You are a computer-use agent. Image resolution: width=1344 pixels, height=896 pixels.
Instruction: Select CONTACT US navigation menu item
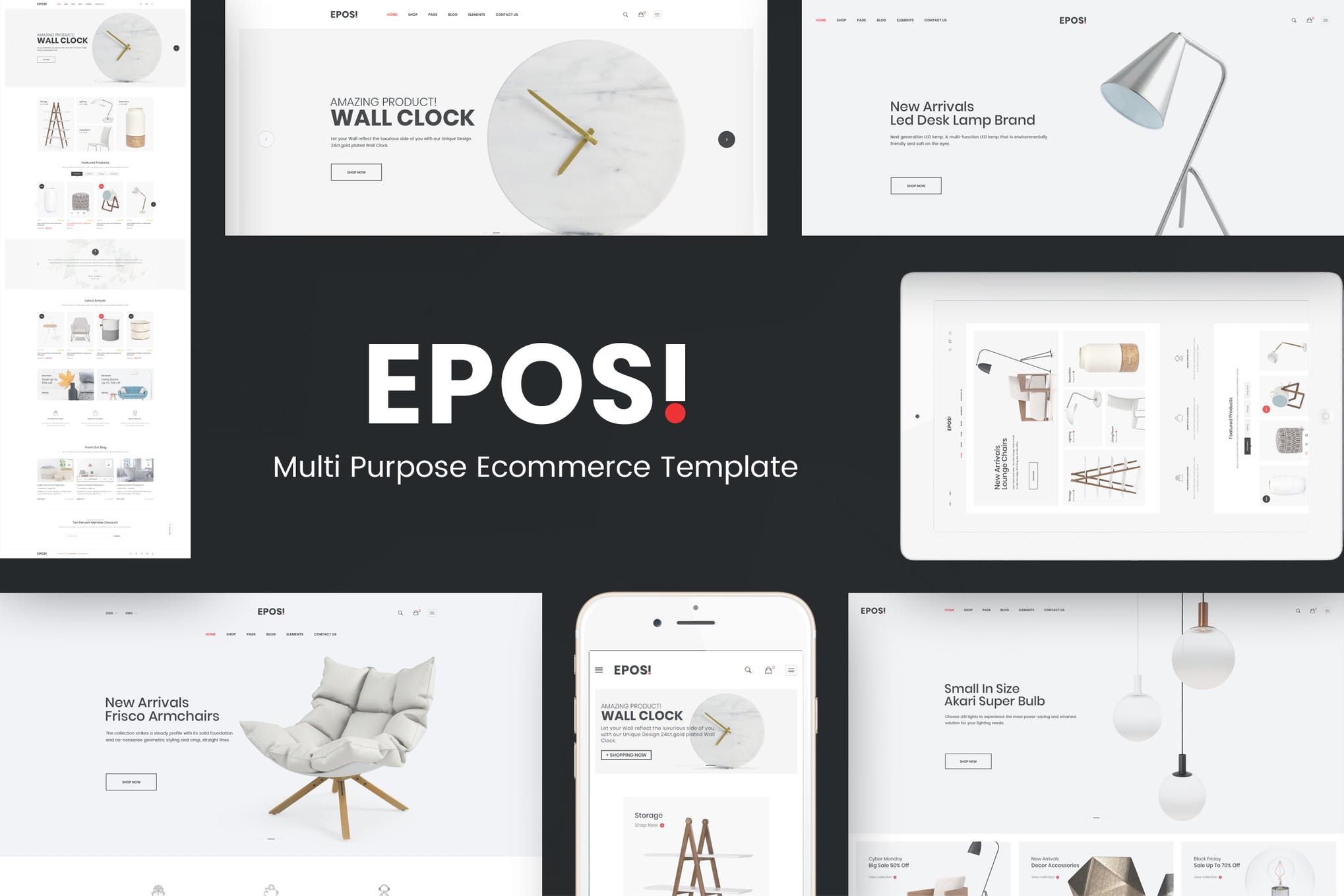click(x=510, y=14)
